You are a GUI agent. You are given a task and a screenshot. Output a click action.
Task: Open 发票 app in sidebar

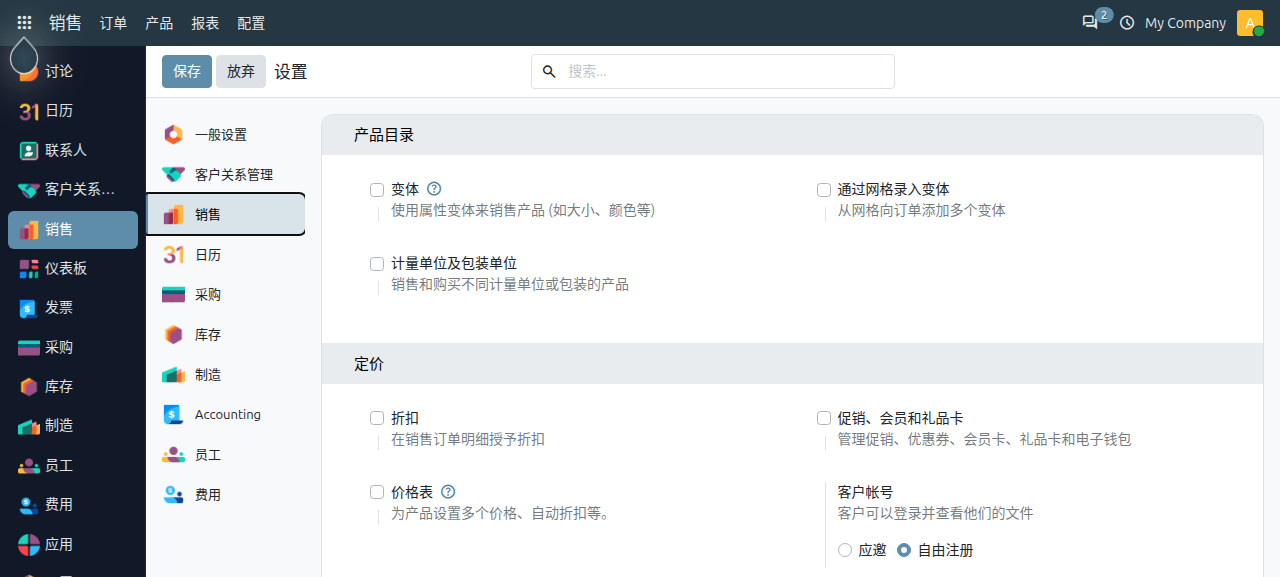point(73,308)
